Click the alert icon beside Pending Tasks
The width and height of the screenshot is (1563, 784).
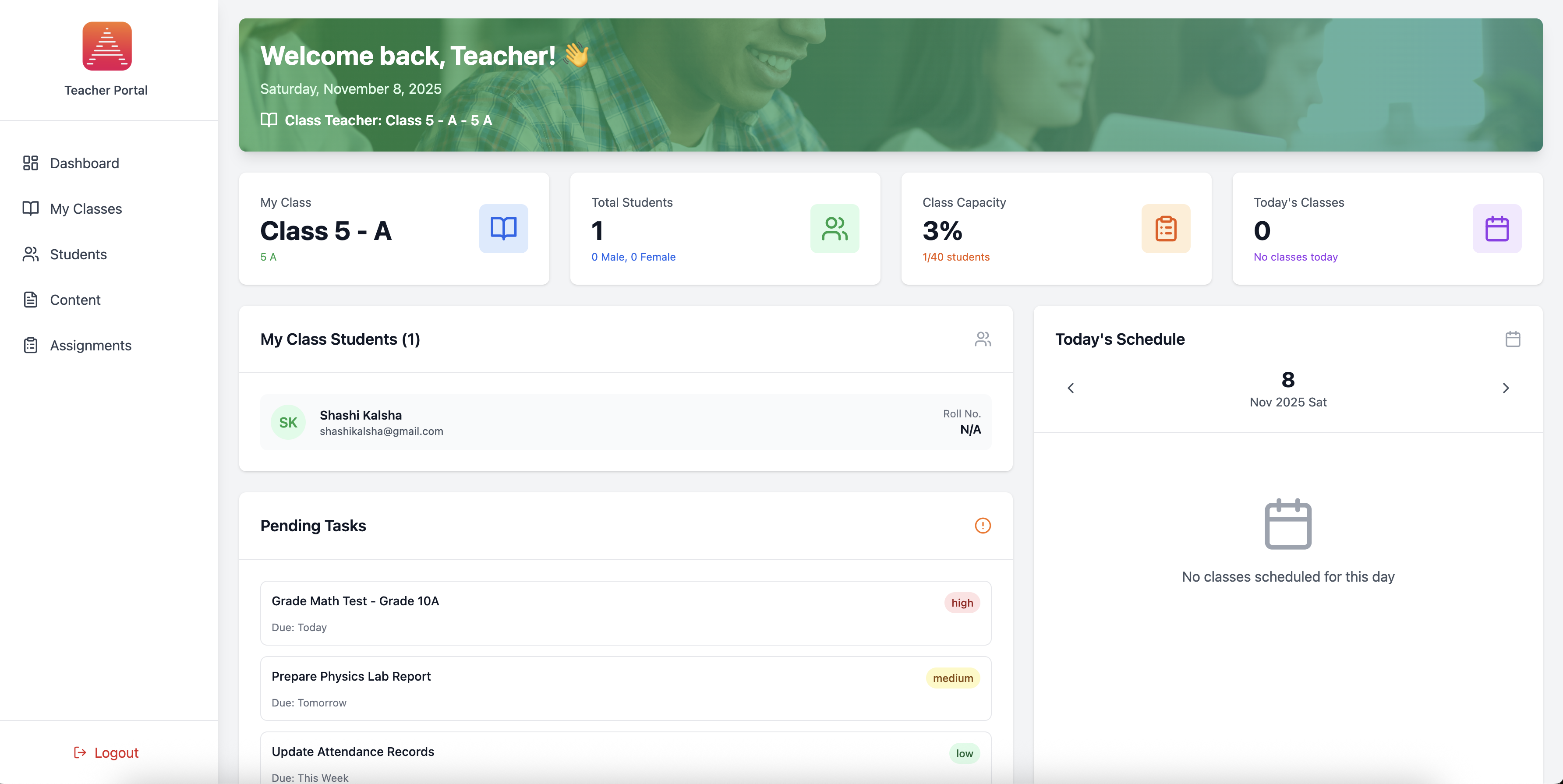(982, 526)
